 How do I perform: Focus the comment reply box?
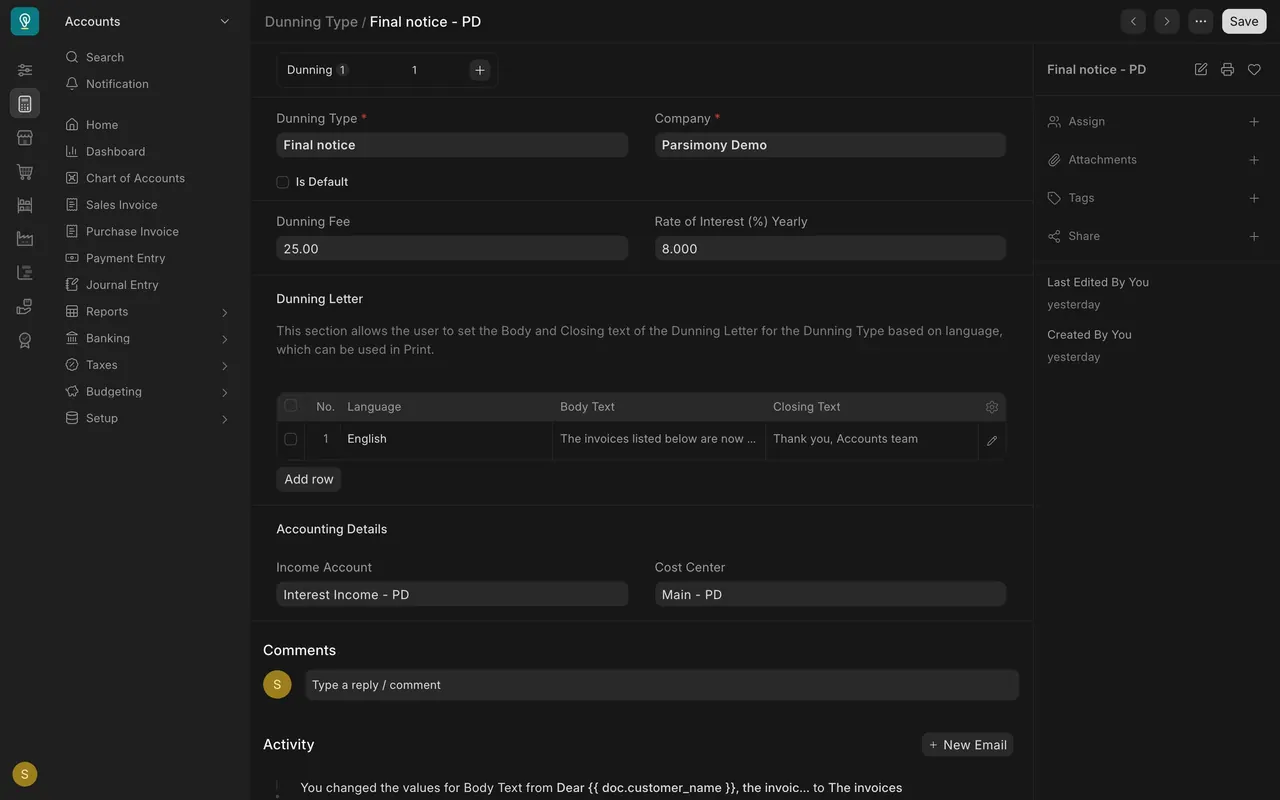(662, 685)
